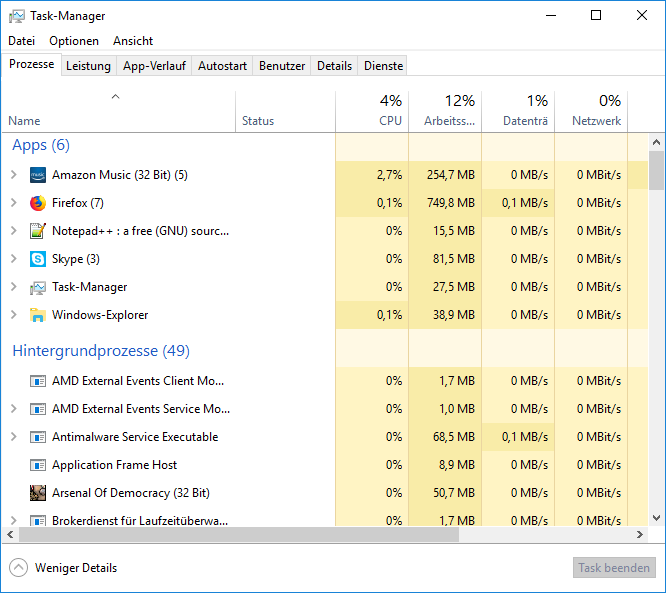The height and width of the screenshot is (593, 666).
Task: Click the vertical scrollbar up arrow
Action: (x=656, y=142)
